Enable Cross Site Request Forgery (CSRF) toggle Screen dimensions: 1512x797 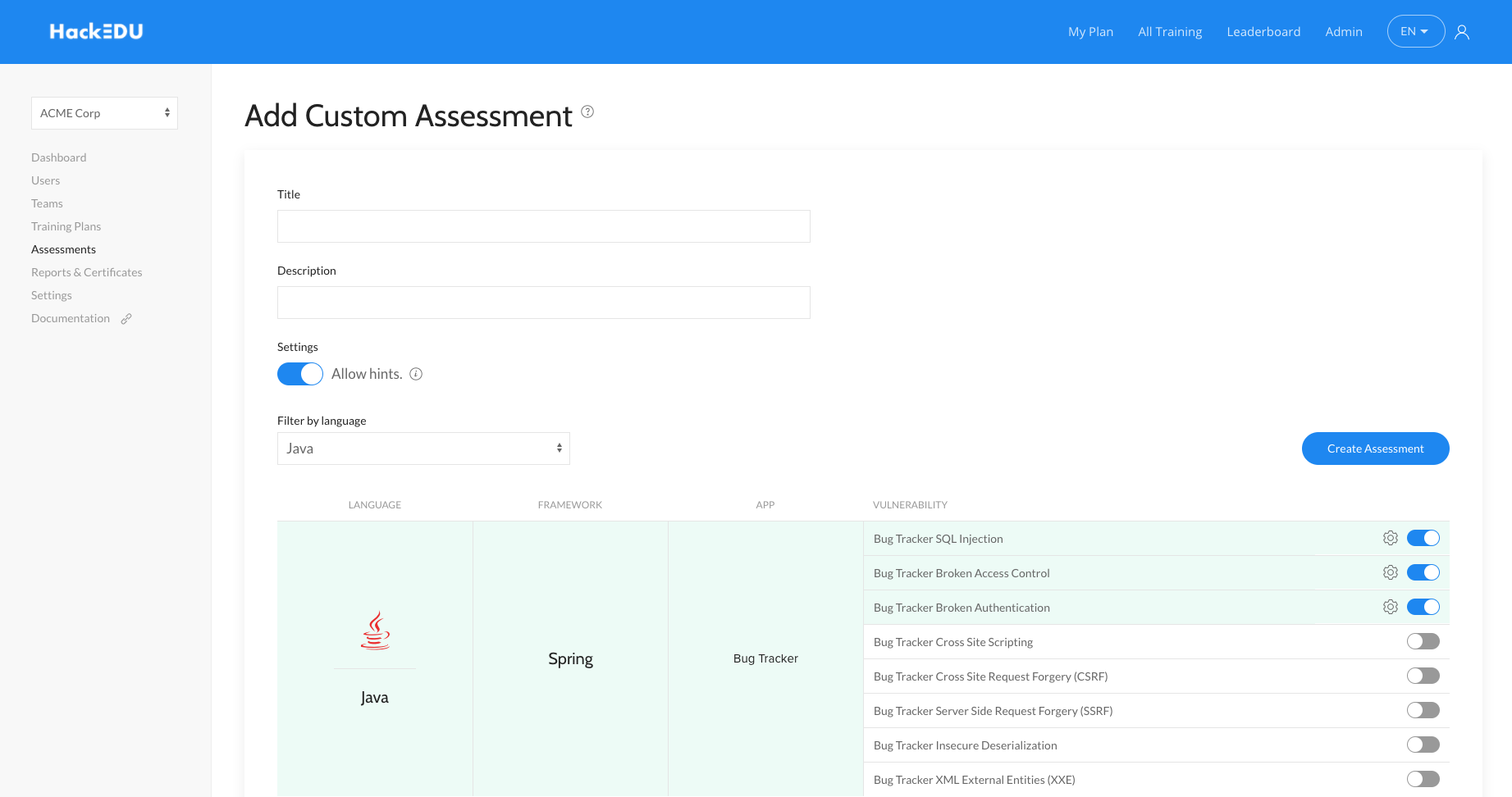pos(1423,676)
